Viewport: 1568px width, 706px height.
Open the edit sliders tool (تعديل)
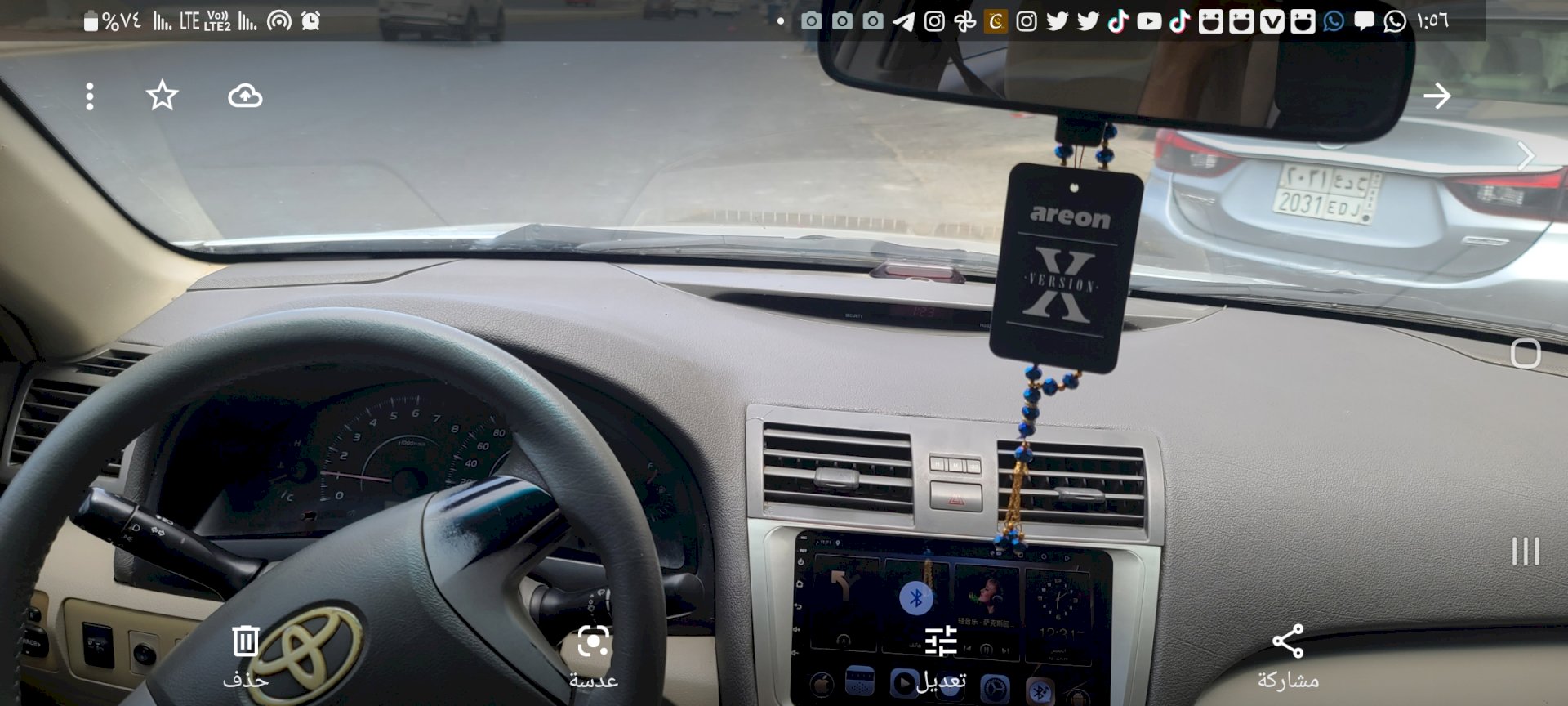click(941, 655)
